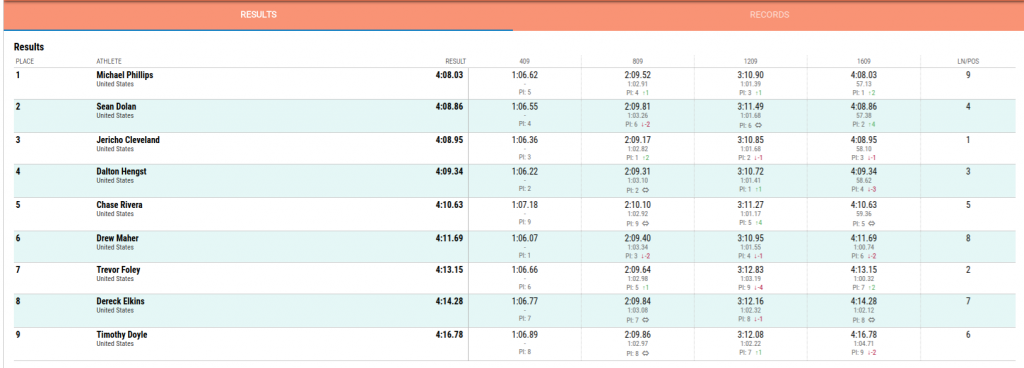Click Drew Maher's 409 split time 1:06.07

point(525,239)
